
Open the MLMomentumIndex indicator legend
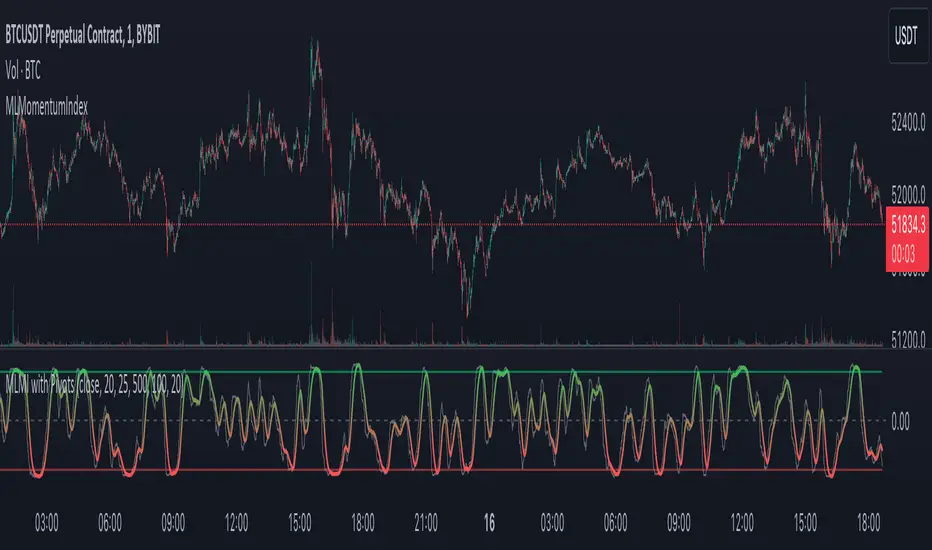point(46,107)
